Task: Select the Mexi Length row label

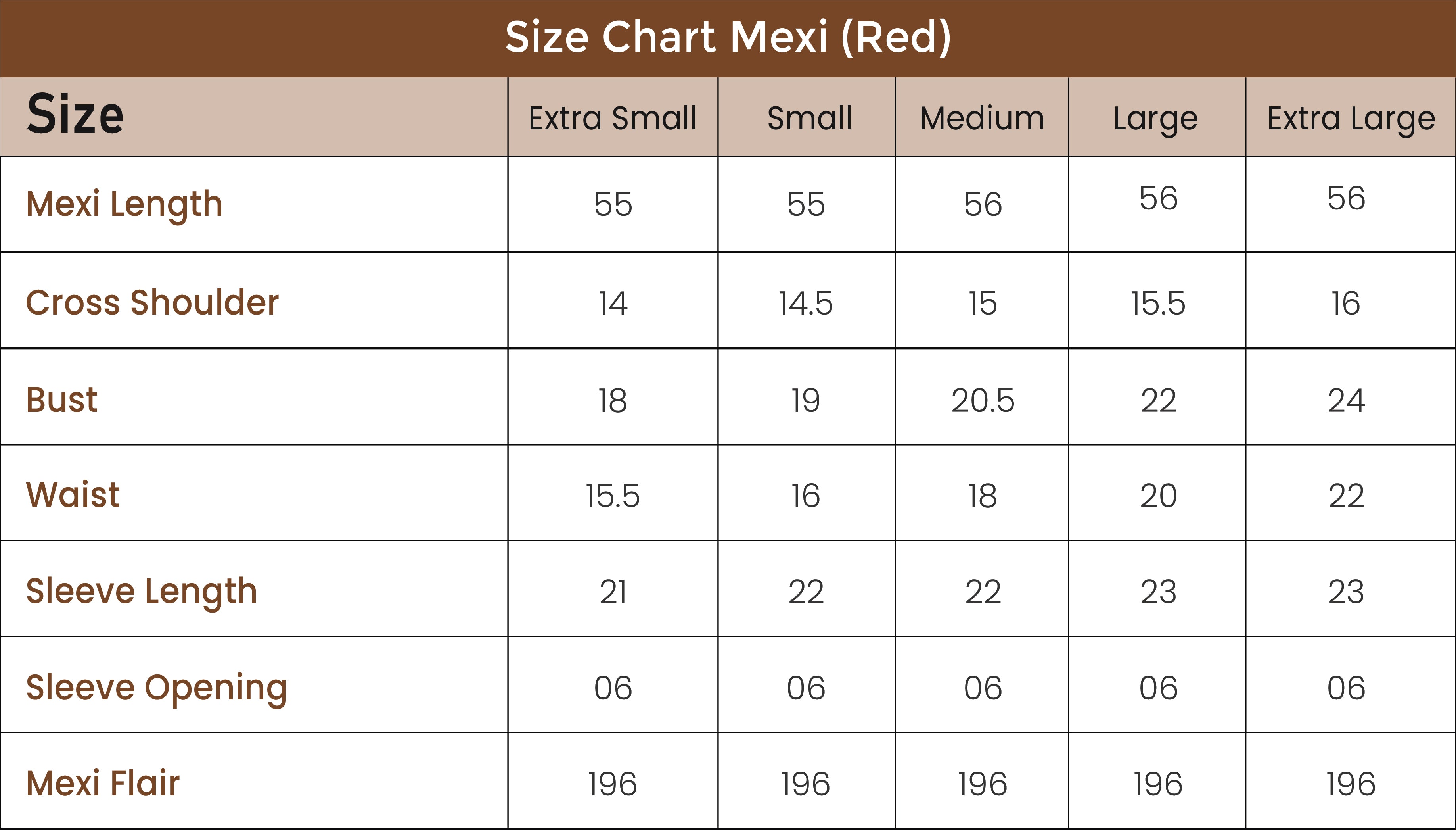Action: 124,204
